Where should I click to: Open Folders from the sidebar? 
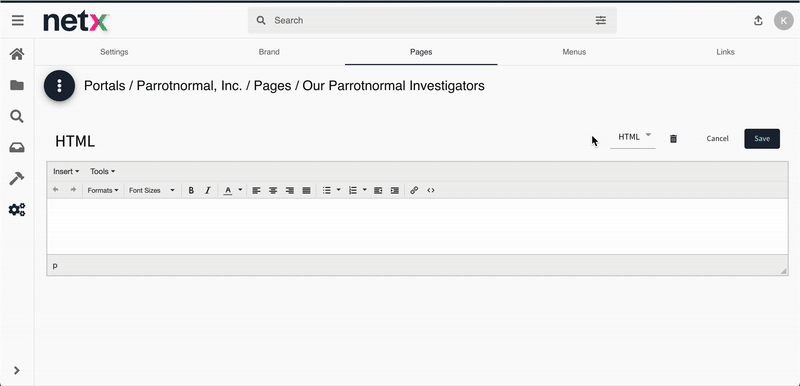(x=17, y=85)
